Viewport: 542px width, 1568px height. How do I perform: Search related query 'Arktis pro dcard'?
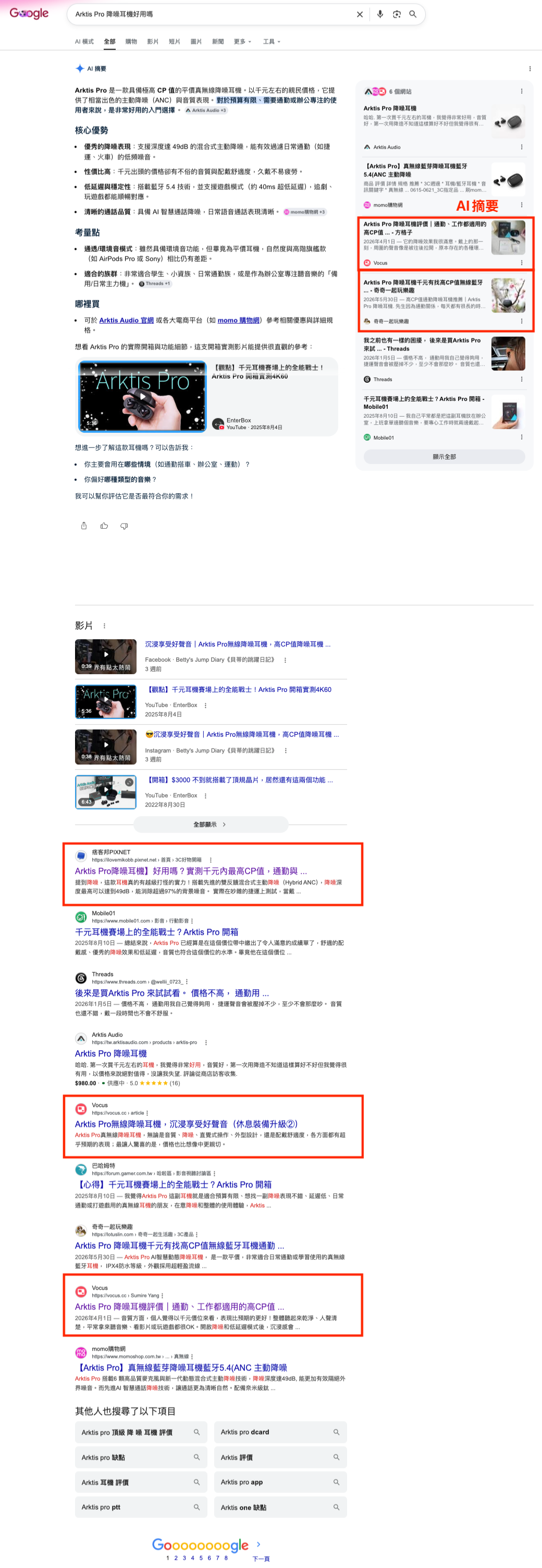point(280,1432)
